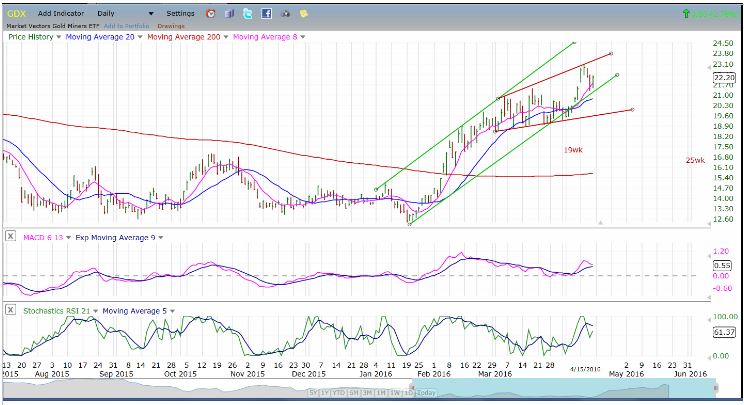Image resolution: width=744 pixels, height=405 pixels.
Task: Close the MACD indicator panel
Action: click(10, 236)
